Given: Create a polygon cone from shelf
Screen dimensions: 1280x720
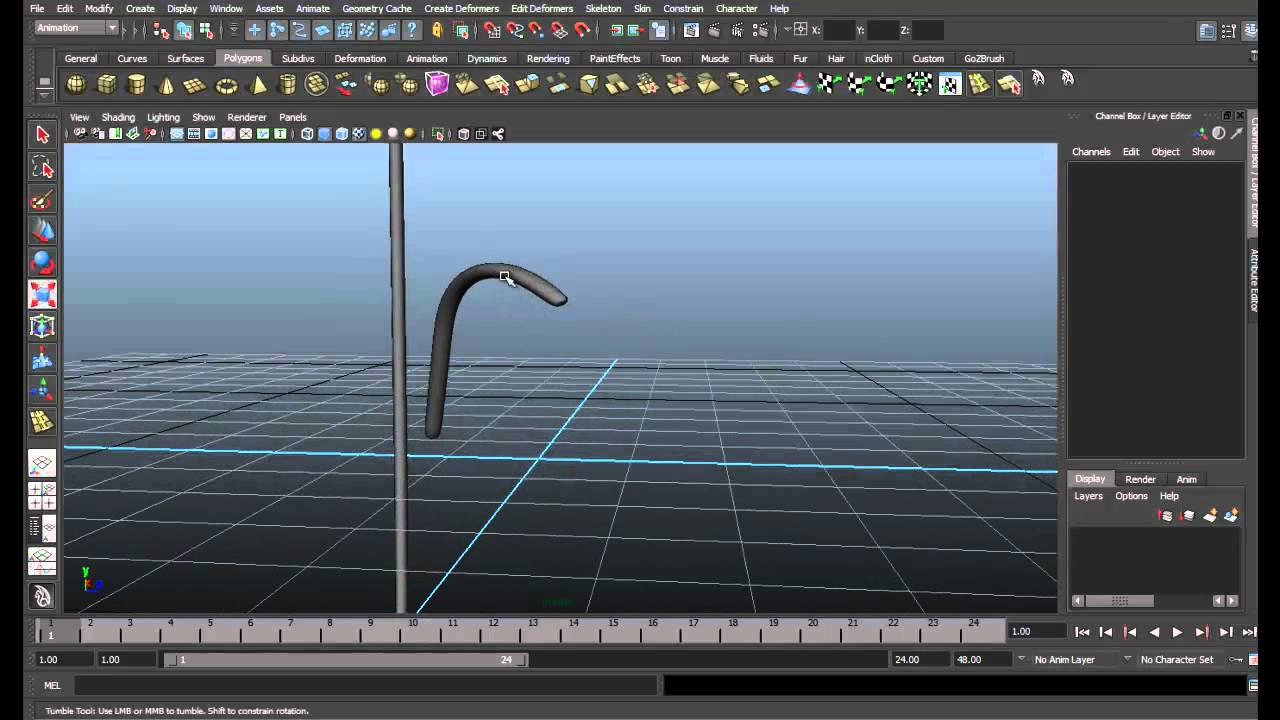Looking at the screenshot, I should (166, 85).
